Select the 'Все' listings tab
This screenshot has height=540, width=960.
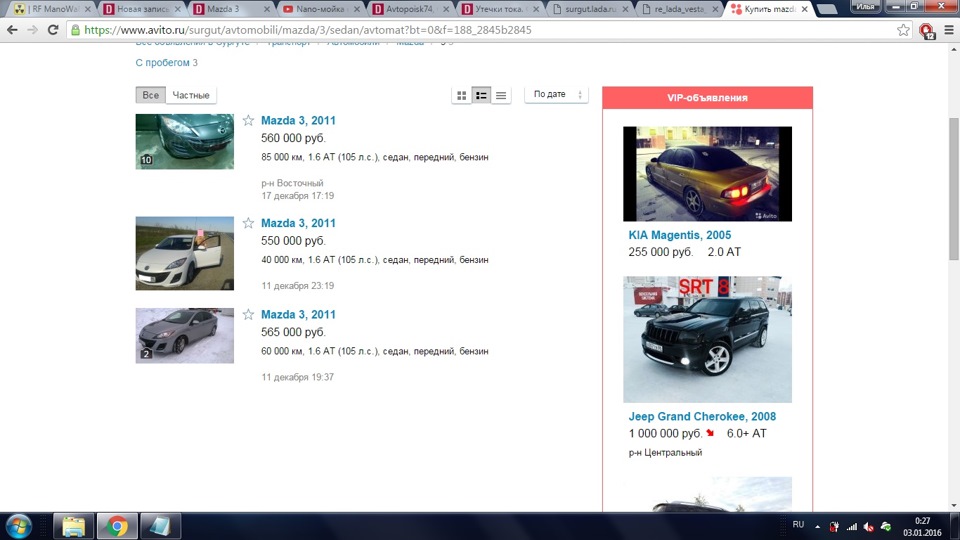(x=151, y=95)
